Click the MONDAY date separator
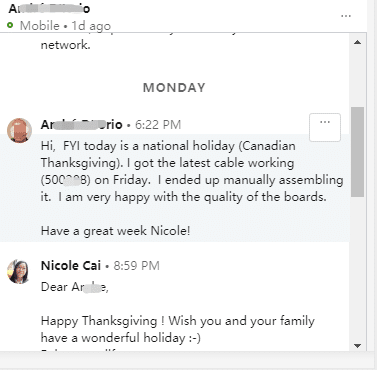377x370 pixels. (174, 88)
